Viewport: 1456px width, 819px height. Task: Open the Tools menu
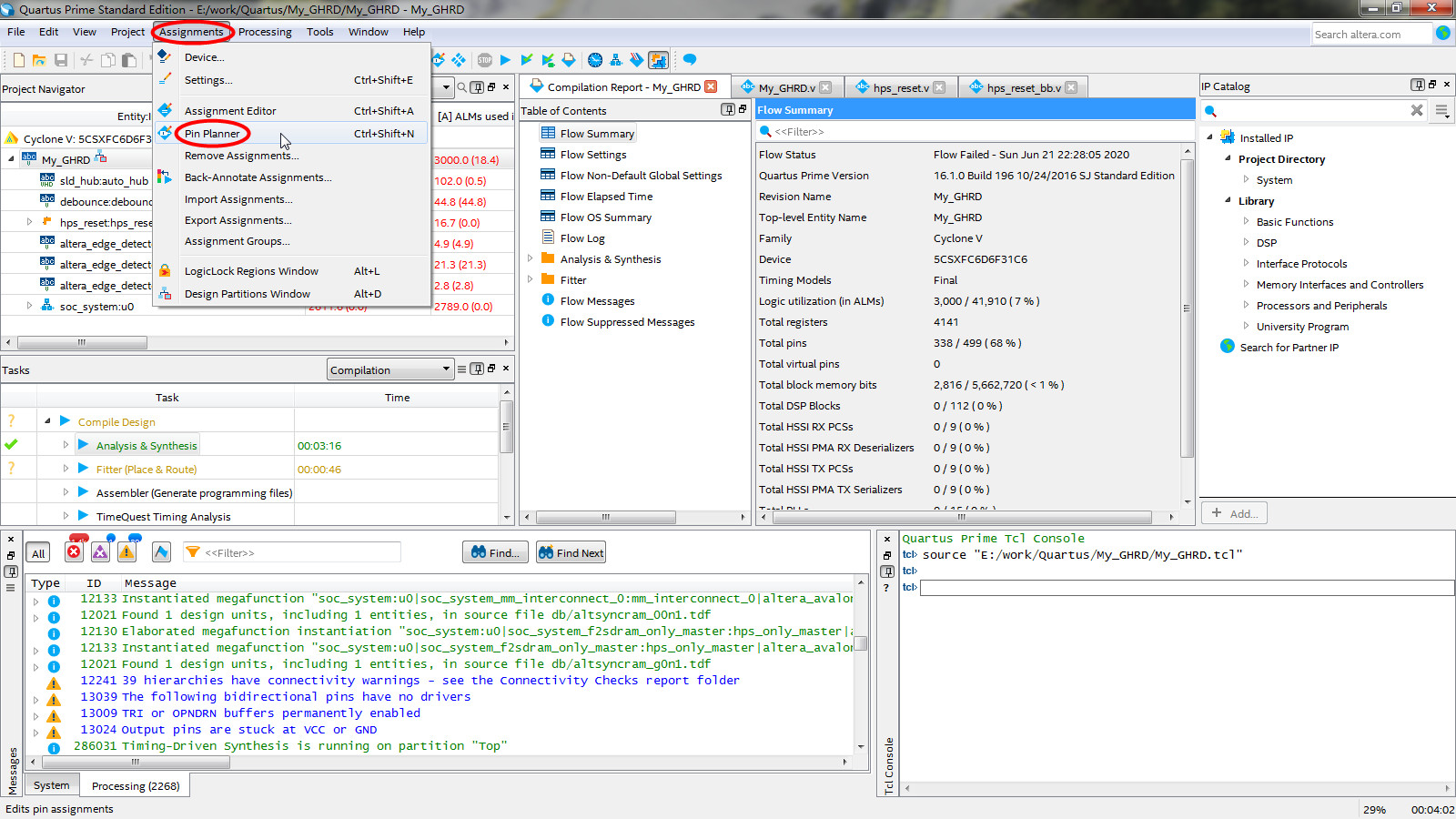tap(319, 32)
